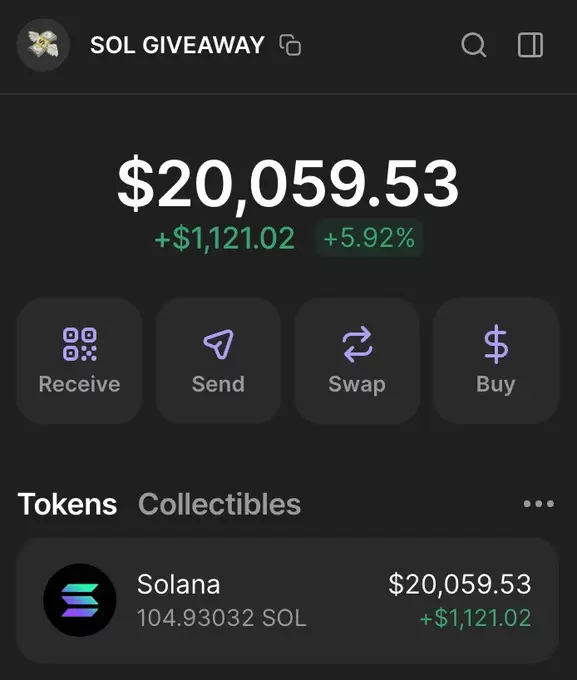This screenshot has width=577, height=680.
Task: Click the Send button label
Action: pyautogui.click(x=218, y=384)
